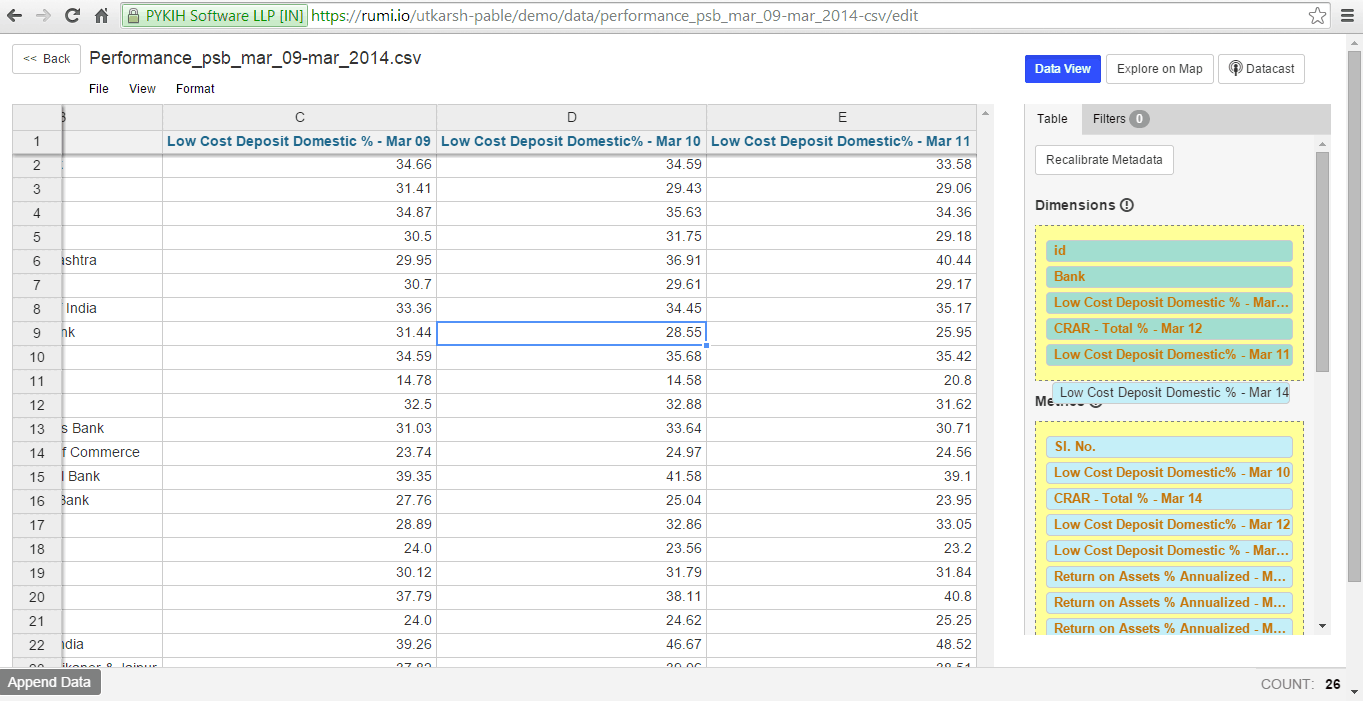Click the 'f Commerce' bank cell
The image size is (1363, 701).
click(112, 453)
